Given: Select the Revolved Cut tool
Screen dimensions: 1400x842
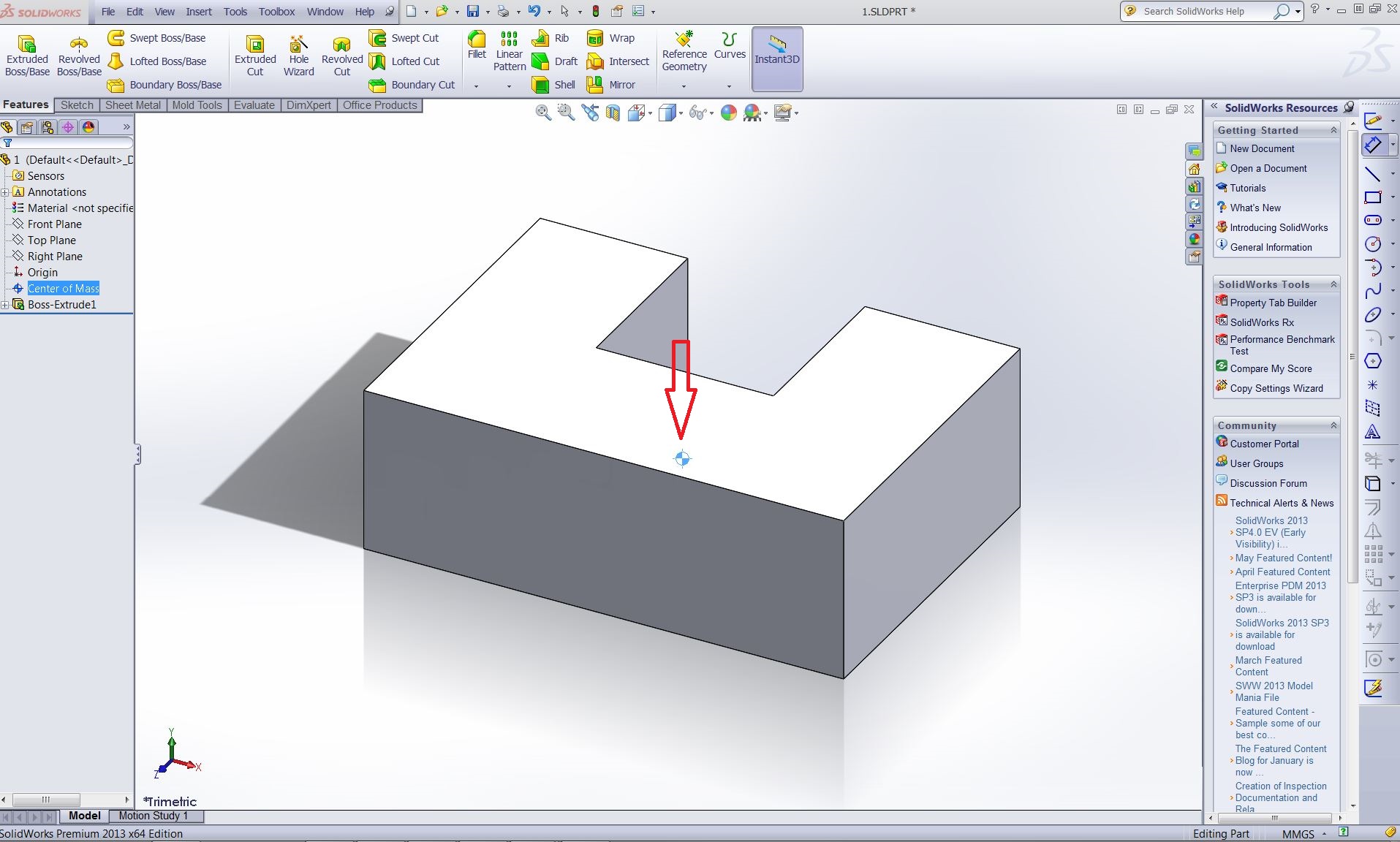Looking at the screenshot, I should (341, 56).
